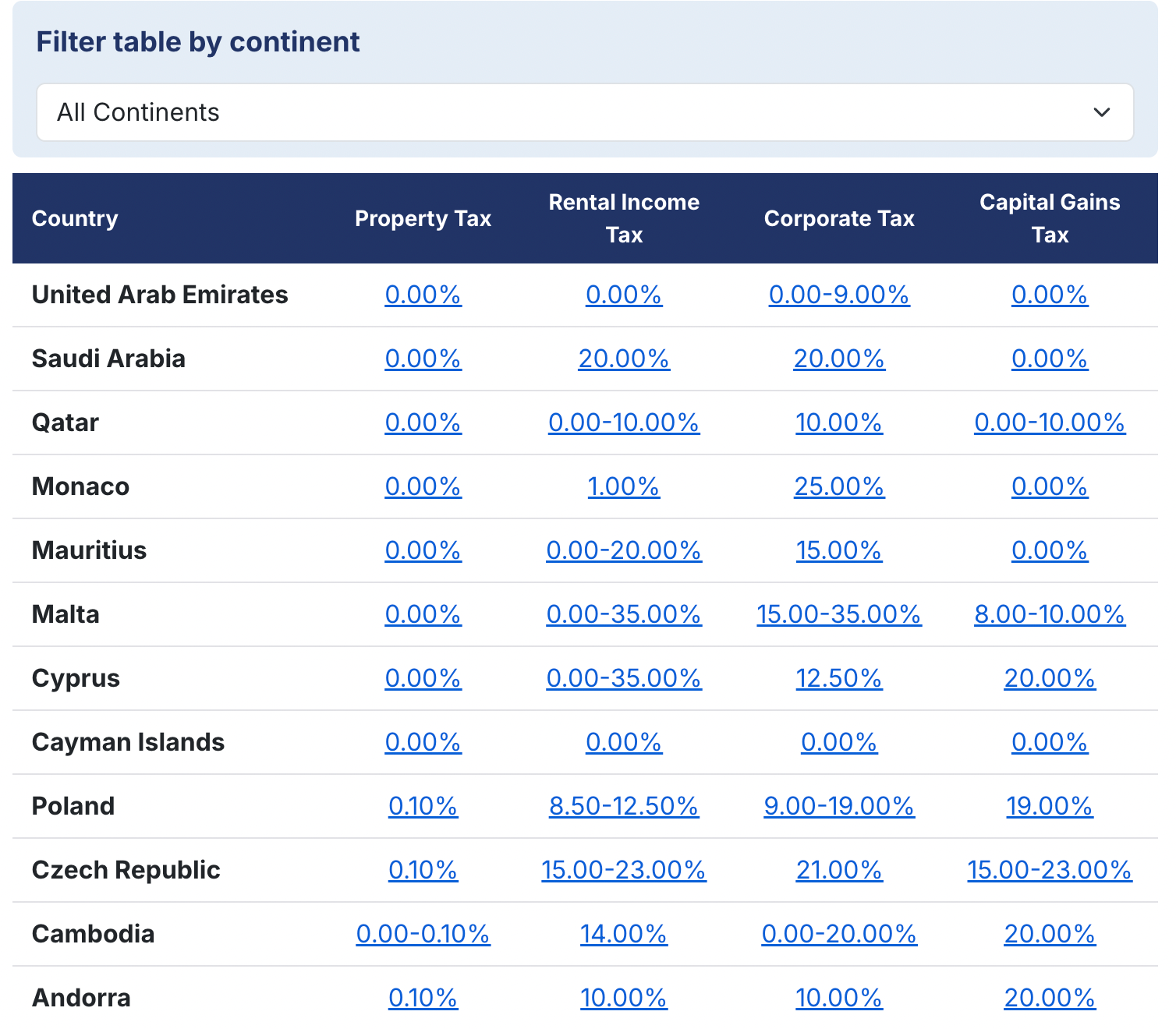Click the Property Tax column header
1176x1029 pixels.
423,218
